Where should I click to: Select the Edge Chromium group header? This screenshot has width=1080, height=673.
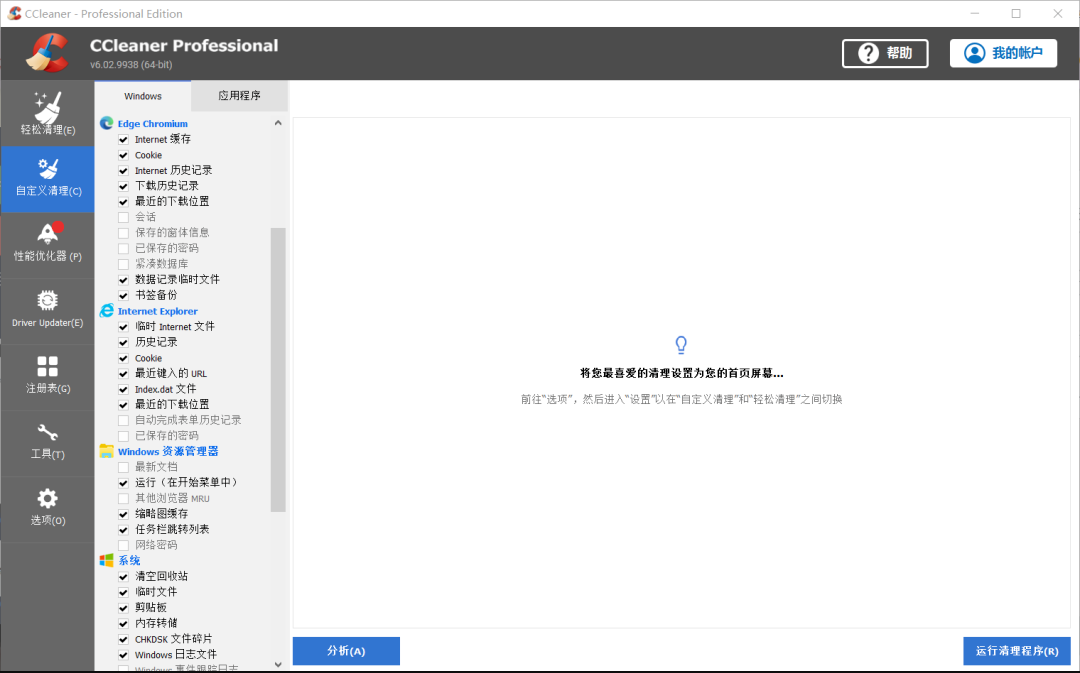click(x=152, y=123)
